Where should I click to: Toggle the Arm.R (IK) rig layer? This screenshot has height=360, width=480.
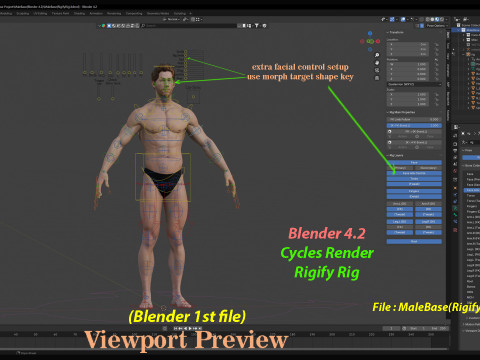[x=428, y=204]
